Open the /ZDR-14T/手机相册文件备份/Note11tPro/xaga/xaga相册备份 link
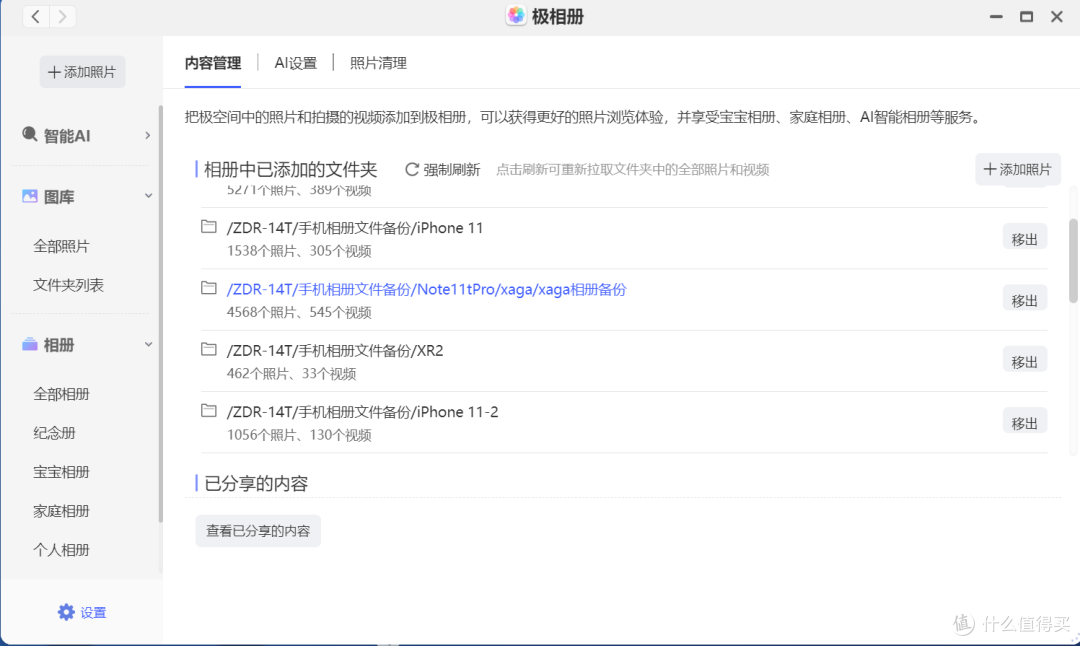Viewport: 1080px width, 646px height. [x=426, y=289]
